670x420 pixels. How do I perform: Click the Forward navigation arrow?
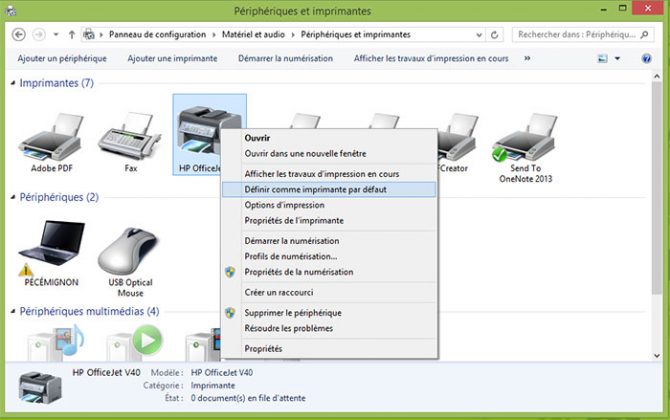pyautogui.click(x=39, y=35)
